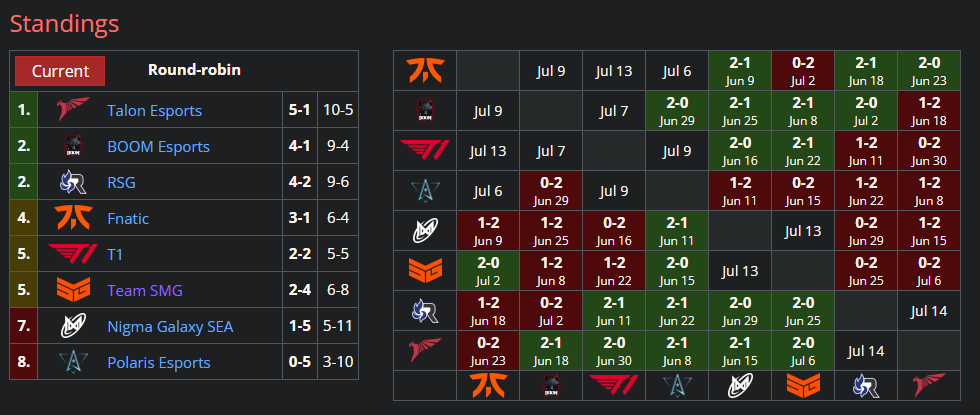
Task: Click the 0-2 Jul 2 result cell in Fnatic row
Action: (802, 71)
